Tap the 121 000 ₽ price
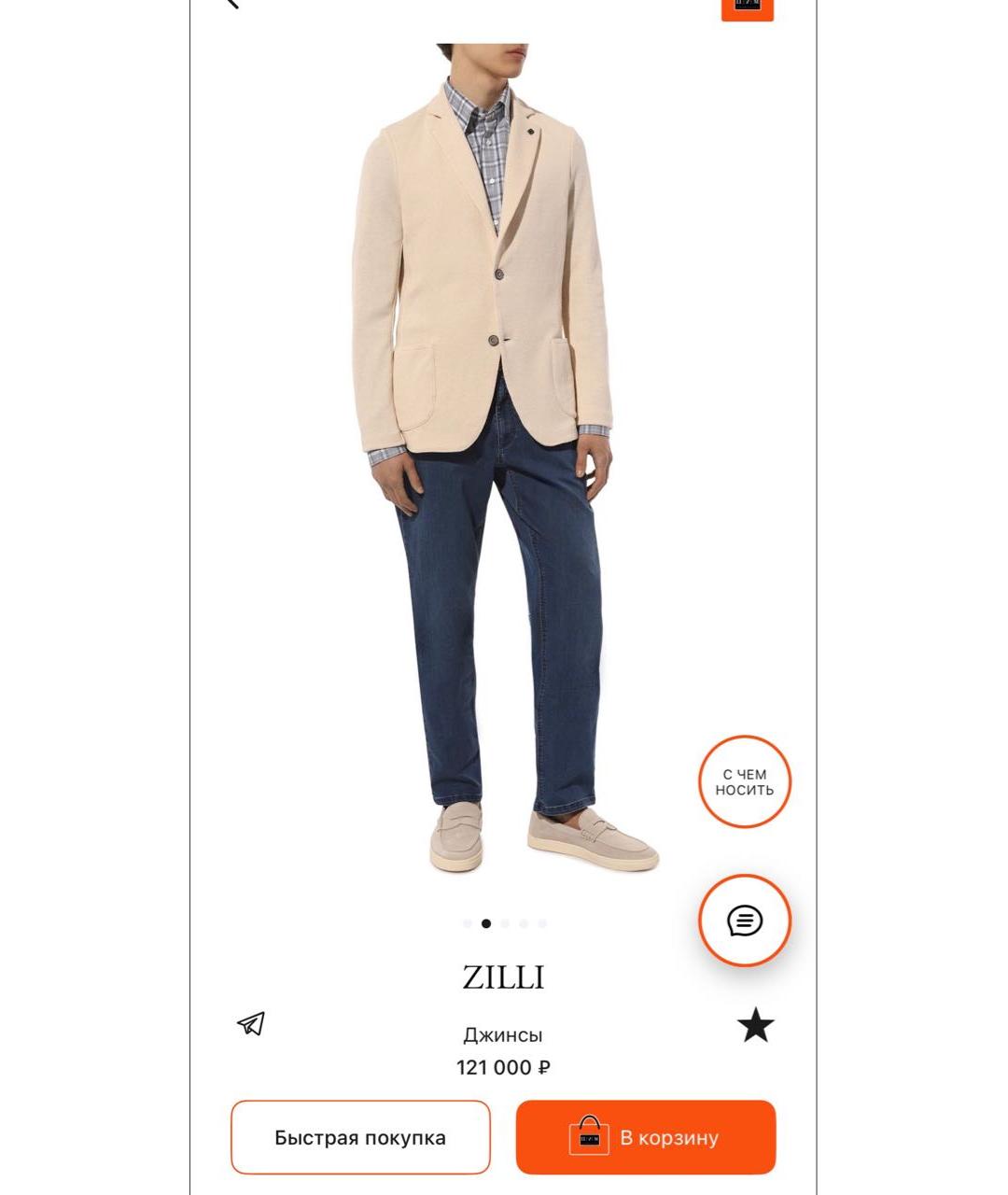 (x=503, y=1067)
